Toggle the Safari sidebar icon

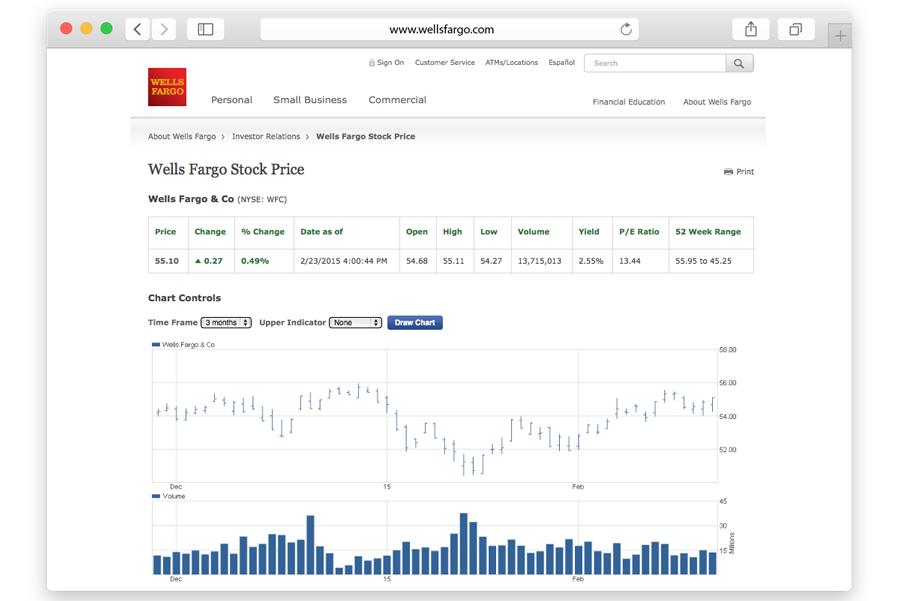[x=205, y=29]
